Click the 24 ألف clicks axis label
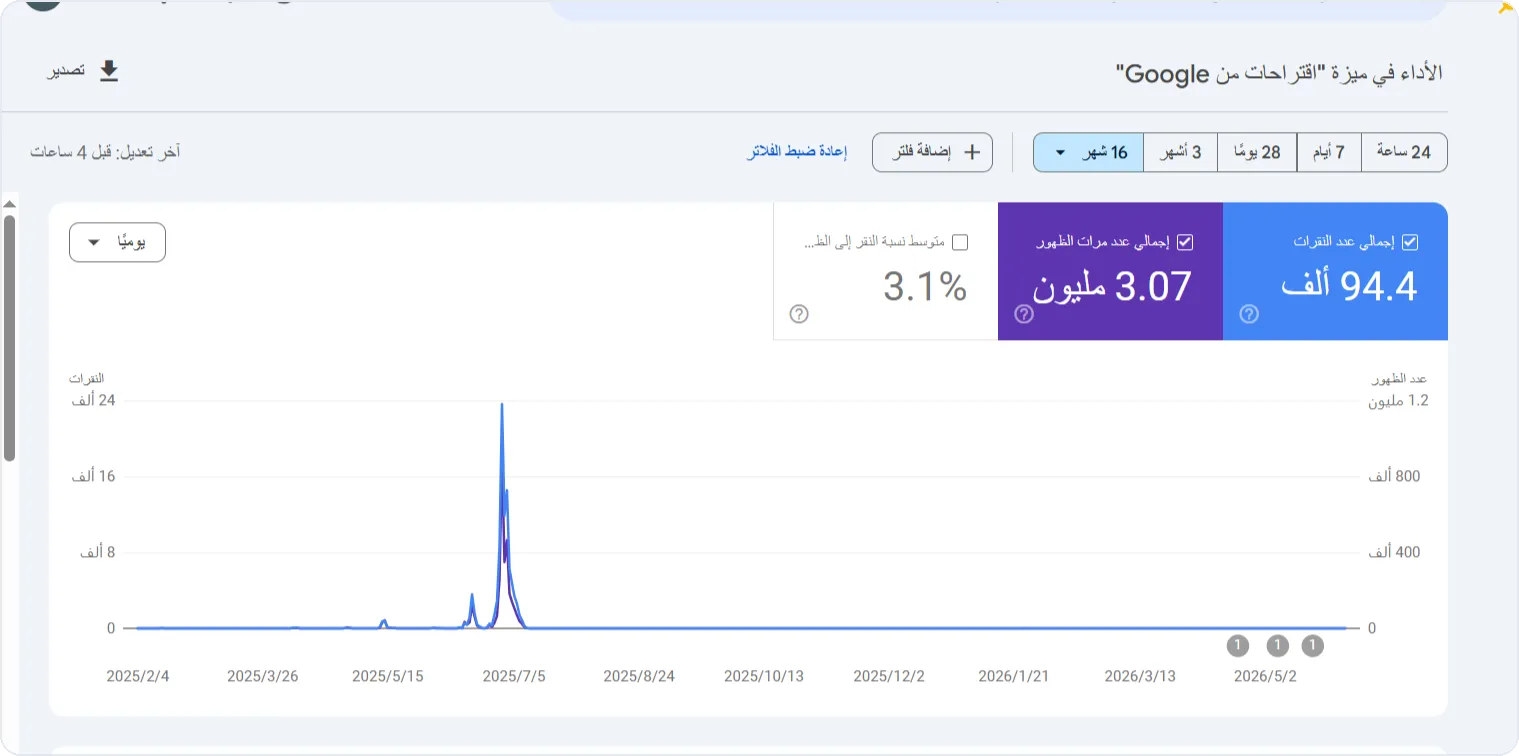Image resolution: width=1519 pixels, height=756 pixels. (93, 400)
